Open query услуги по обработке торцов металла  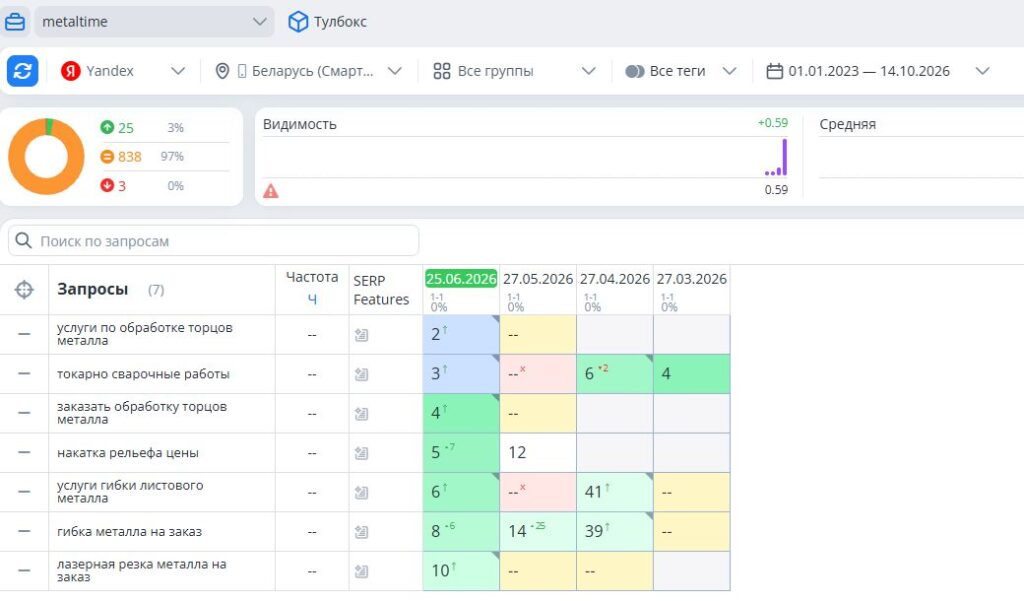[x=144, y=334]
